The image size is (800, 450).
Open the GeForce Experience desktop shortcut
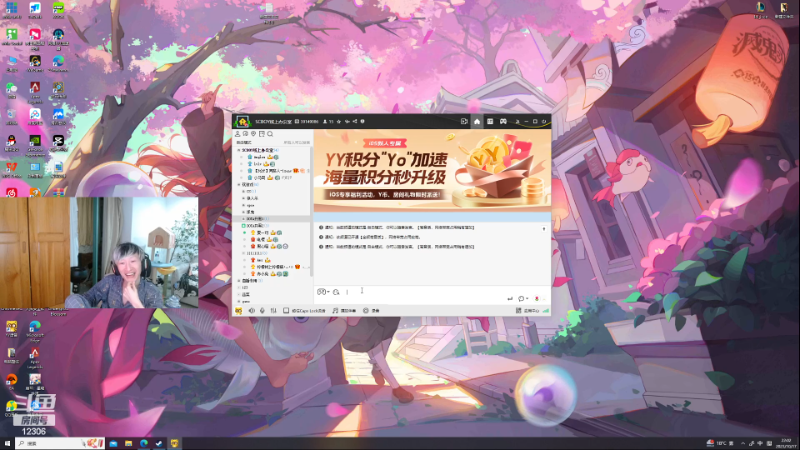(35, 143)
